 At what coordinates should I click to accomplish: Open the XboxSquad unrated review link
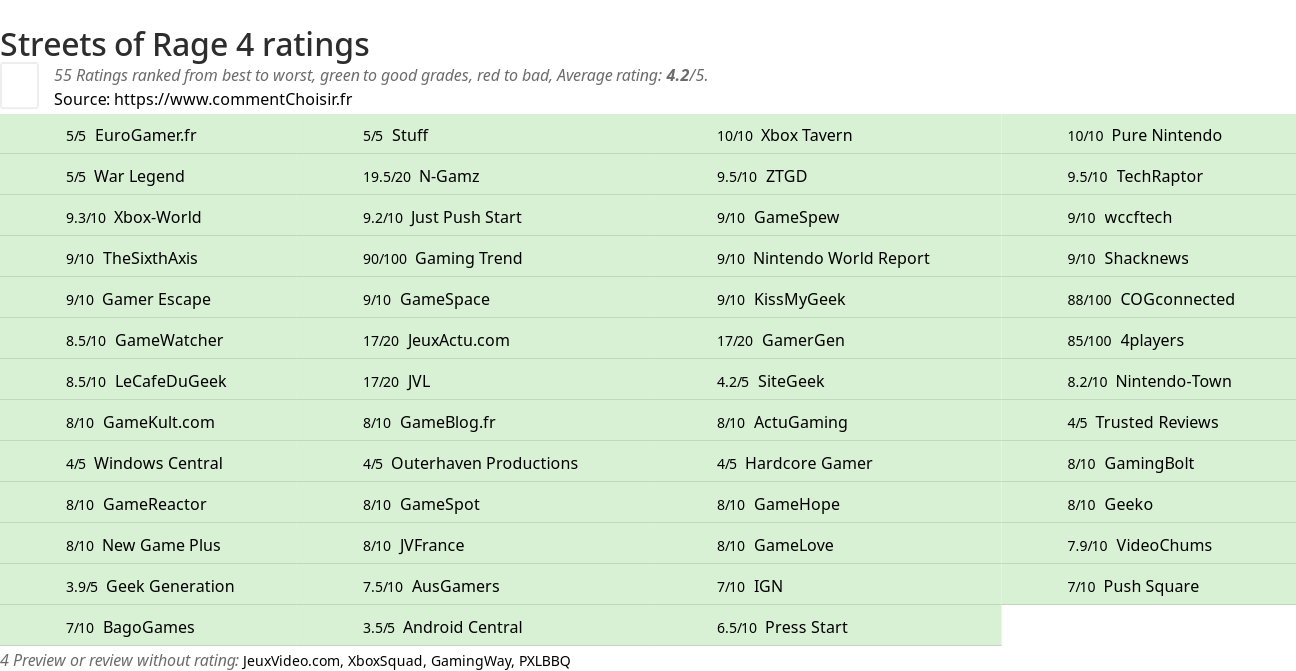(x=386, y=661)
